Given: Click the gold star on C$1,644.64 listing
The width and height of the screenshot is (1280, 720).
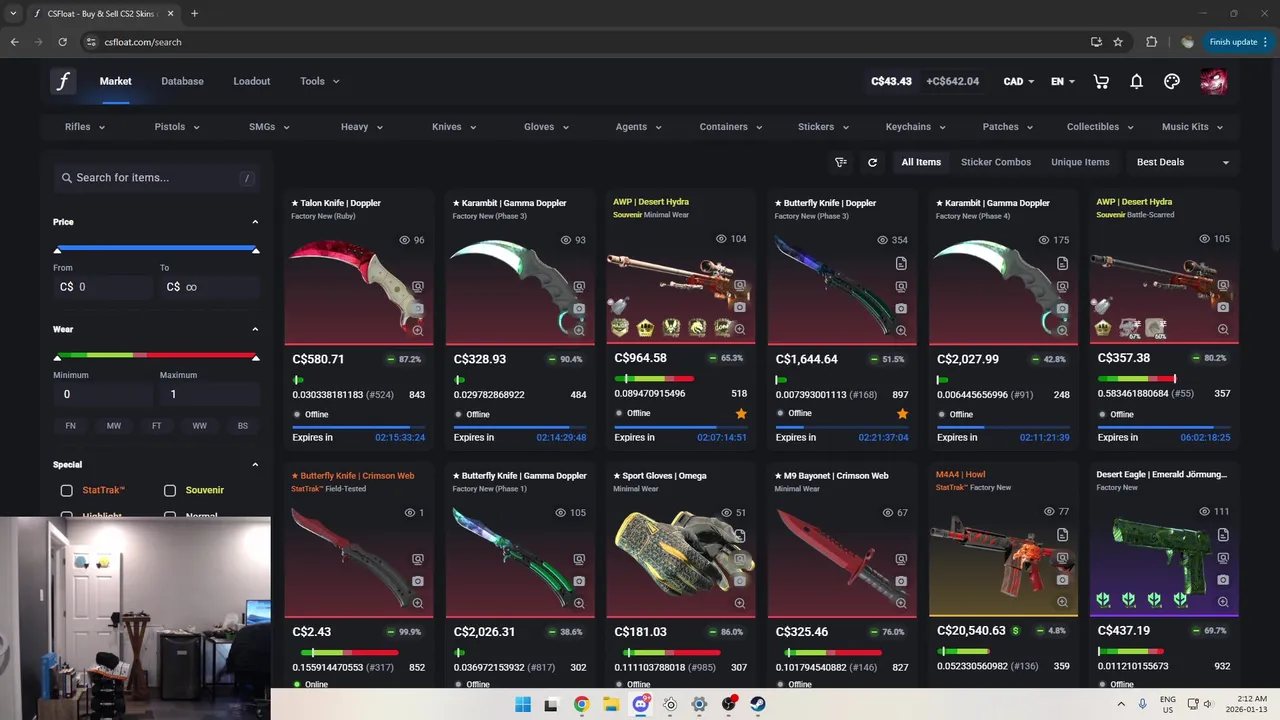Looking at the screenshot, I should pyautogui.click(x=902, y=413).
